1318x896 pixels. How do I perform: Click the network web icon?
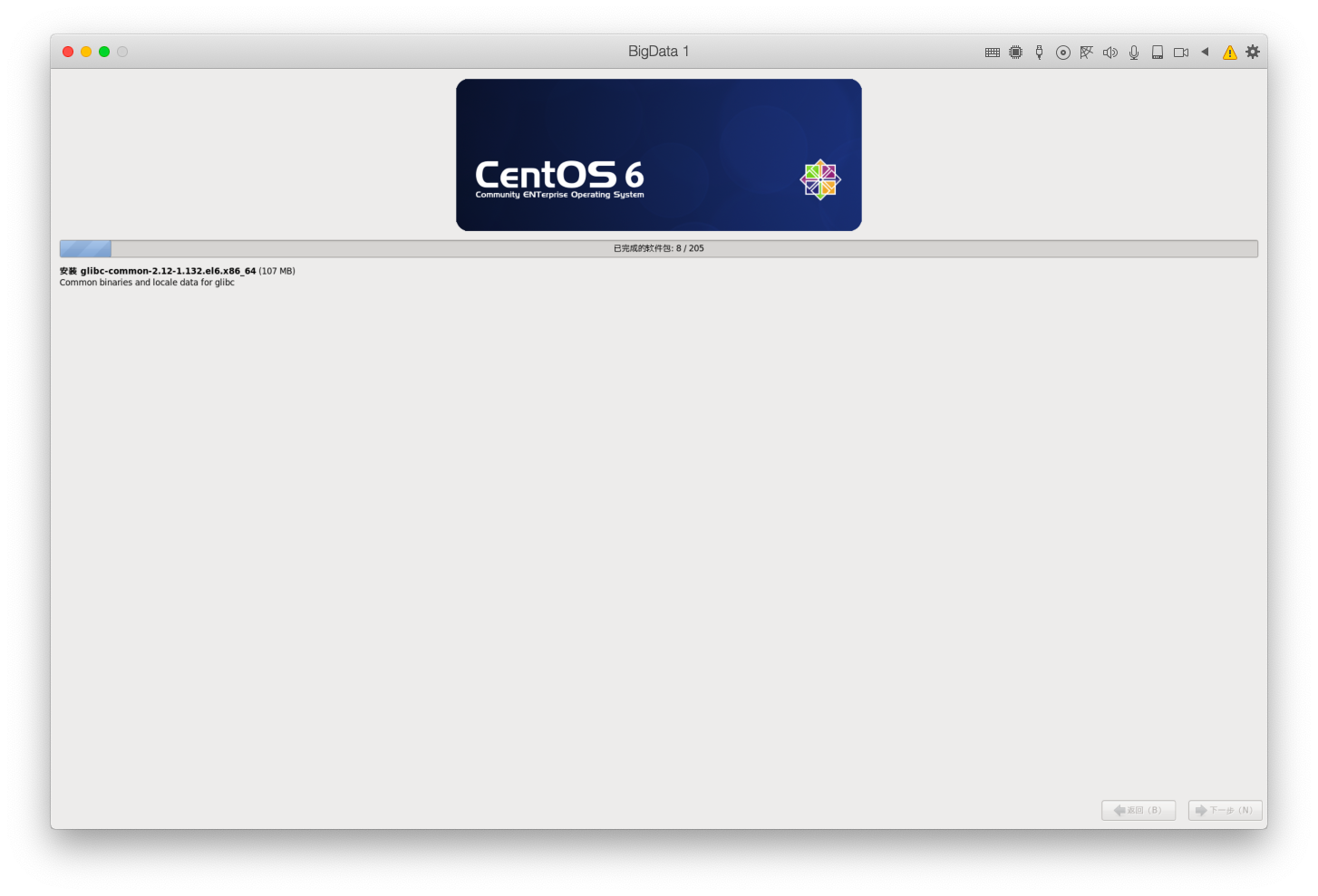tap(1087, 53)
